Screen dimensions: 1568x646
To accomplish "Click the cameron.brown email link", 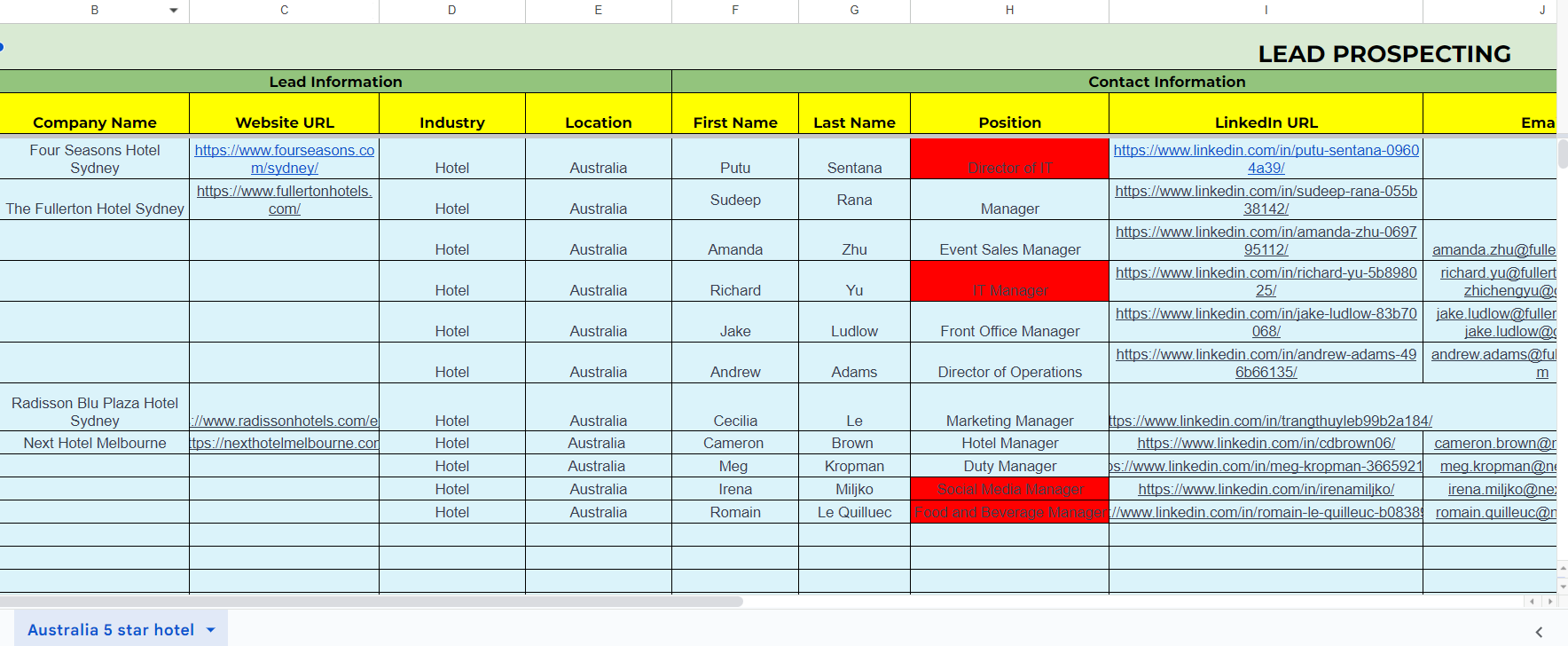I will click(x=1494, y=443).
